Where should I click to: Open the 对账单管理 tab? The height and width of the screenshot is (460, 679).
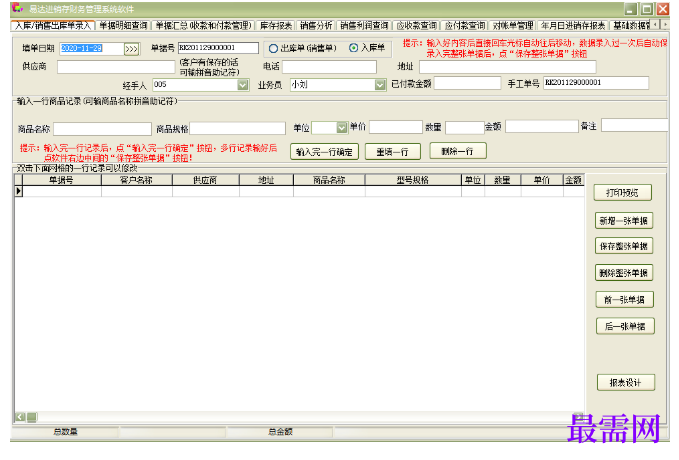[x=513, y=26]
